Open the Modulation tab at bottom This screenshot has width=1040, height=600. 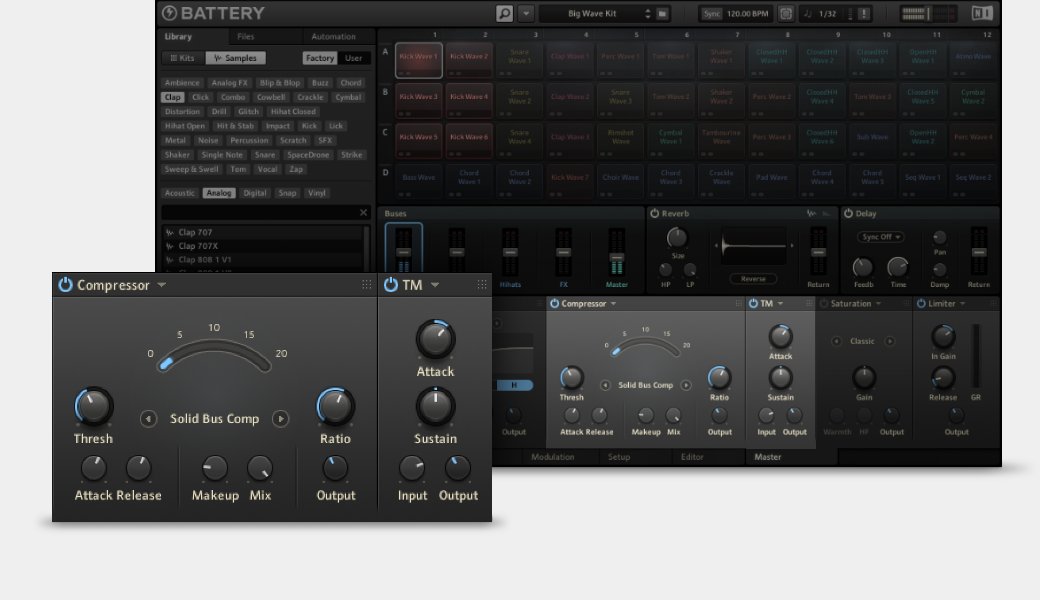552,457
